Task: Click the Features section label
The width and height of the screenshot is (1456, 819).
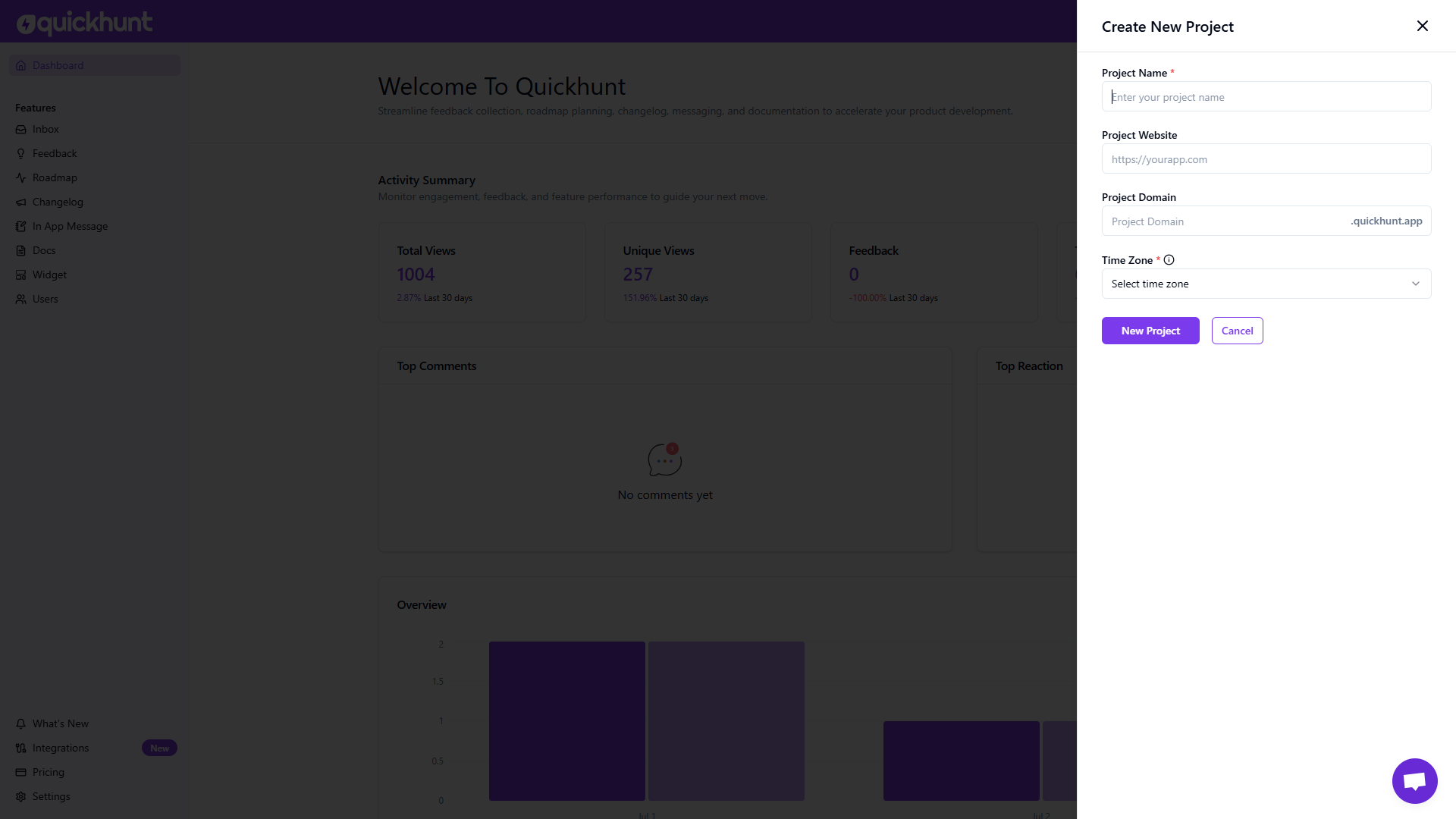Action: tap(36, 108)
